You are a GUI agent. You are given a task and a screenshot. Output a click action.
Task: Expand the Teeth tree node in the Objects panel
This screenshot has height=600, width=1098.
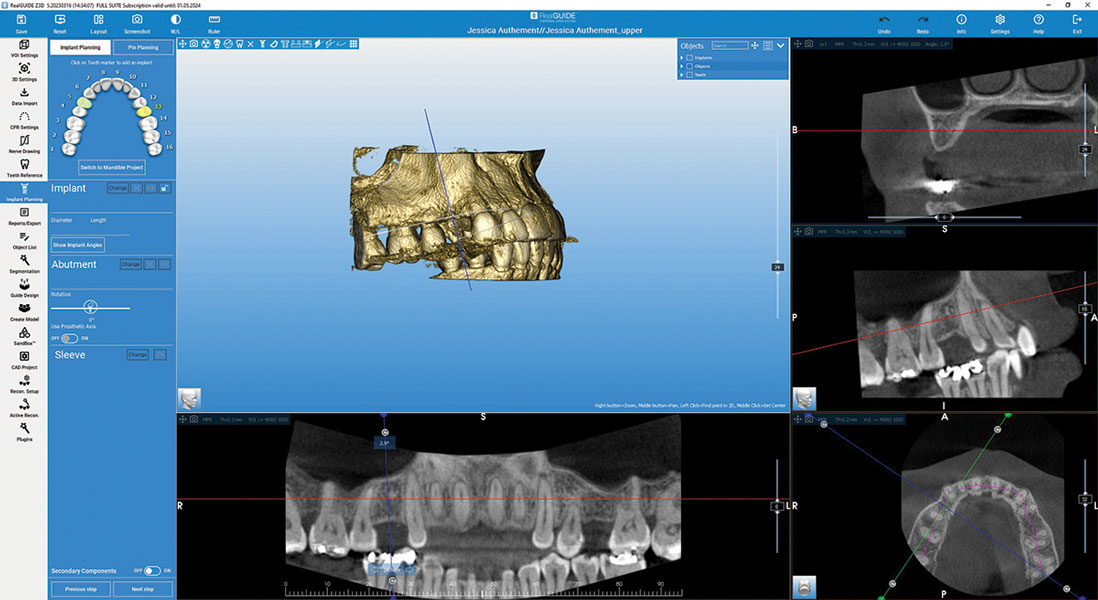coord(682,74)
